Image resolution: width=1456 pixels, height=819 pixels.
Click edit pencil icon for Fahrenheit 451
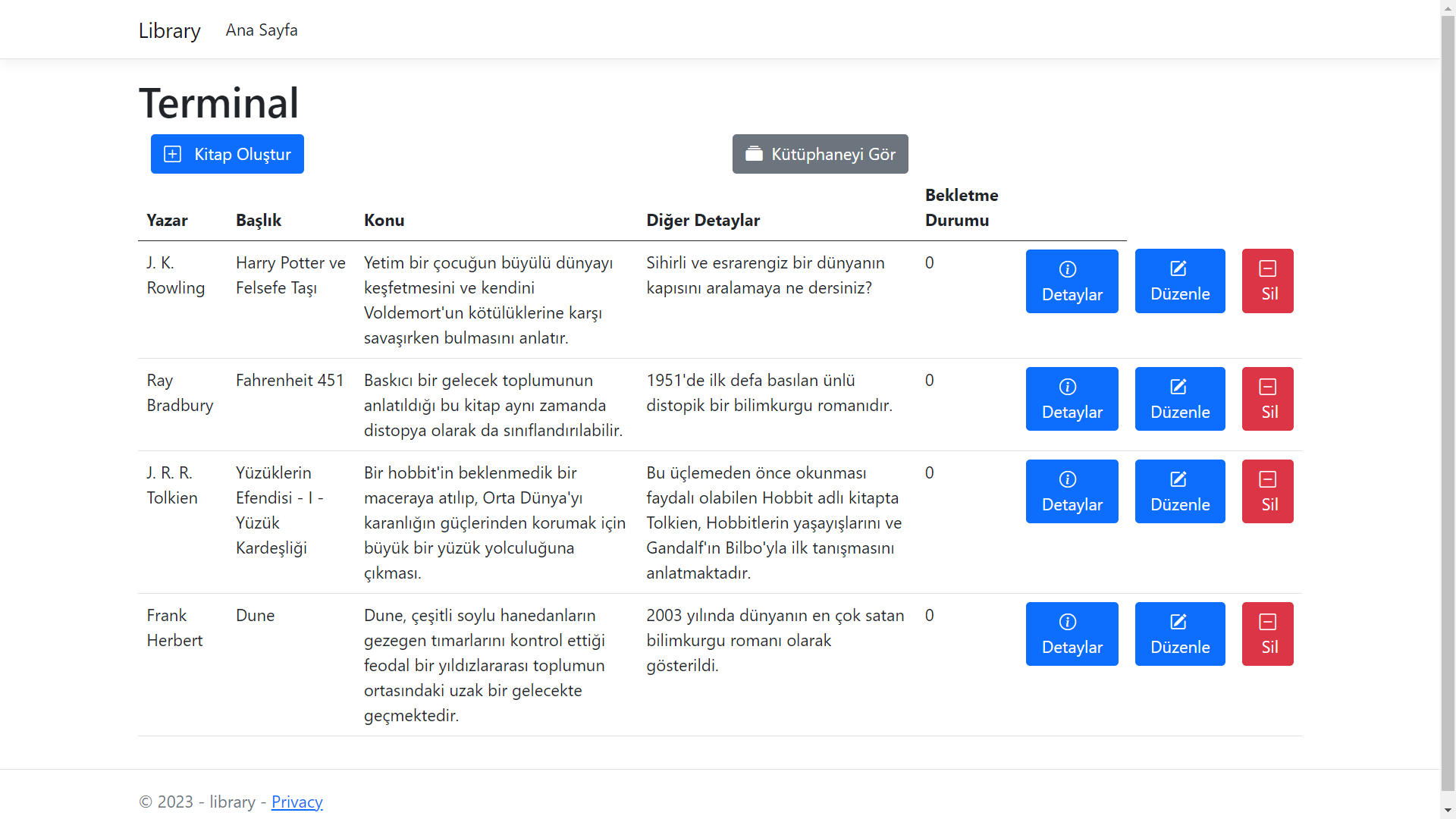pyautogui.click(x=1178, y=387)
